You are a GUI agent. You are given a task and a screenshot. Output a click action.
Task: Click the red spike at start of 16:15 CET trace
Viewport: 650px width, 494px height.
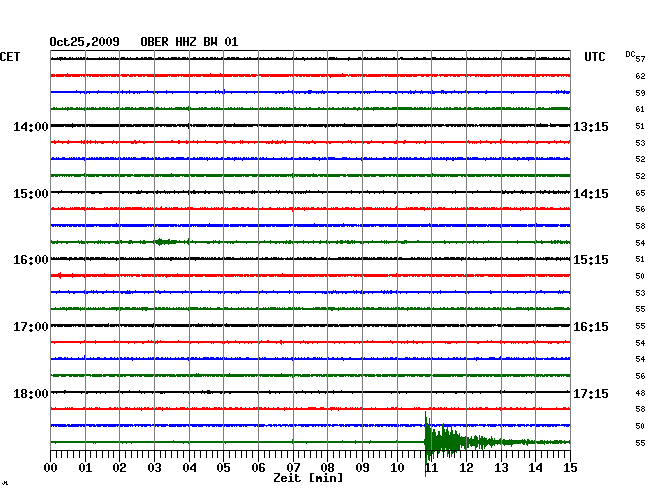pos(60,275)
